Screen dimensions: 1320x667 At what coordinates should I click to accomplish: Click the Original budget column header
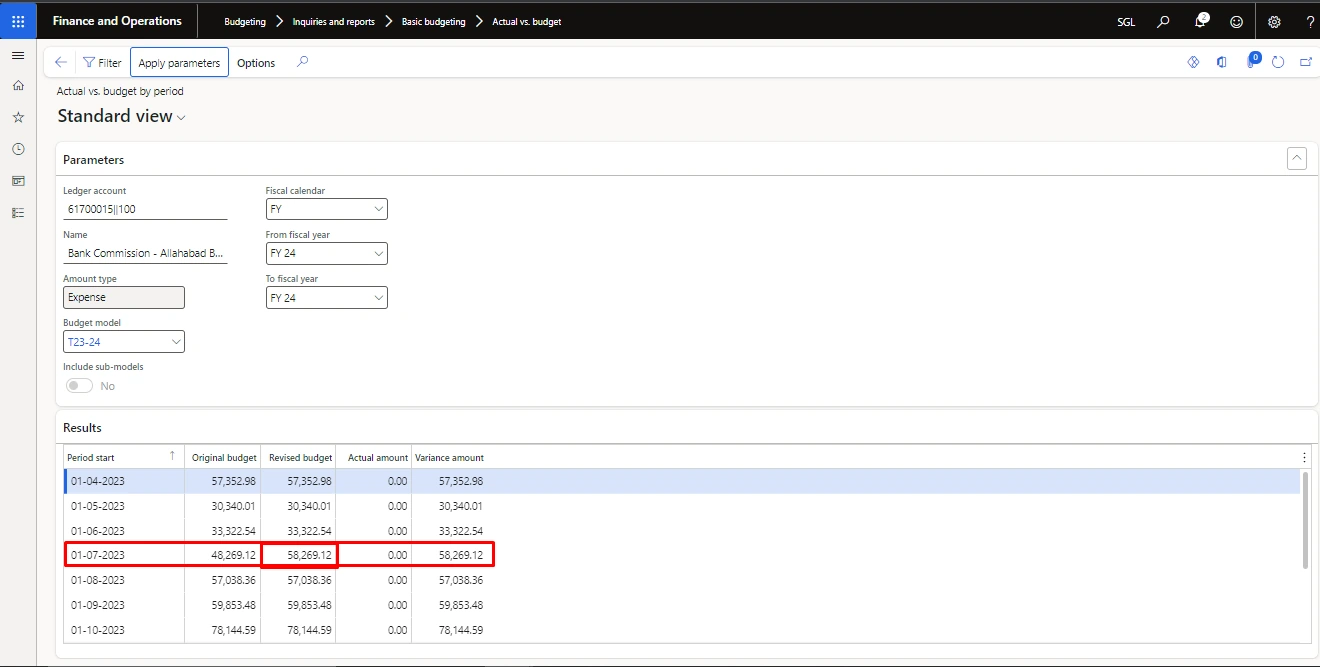coord(223,457)
